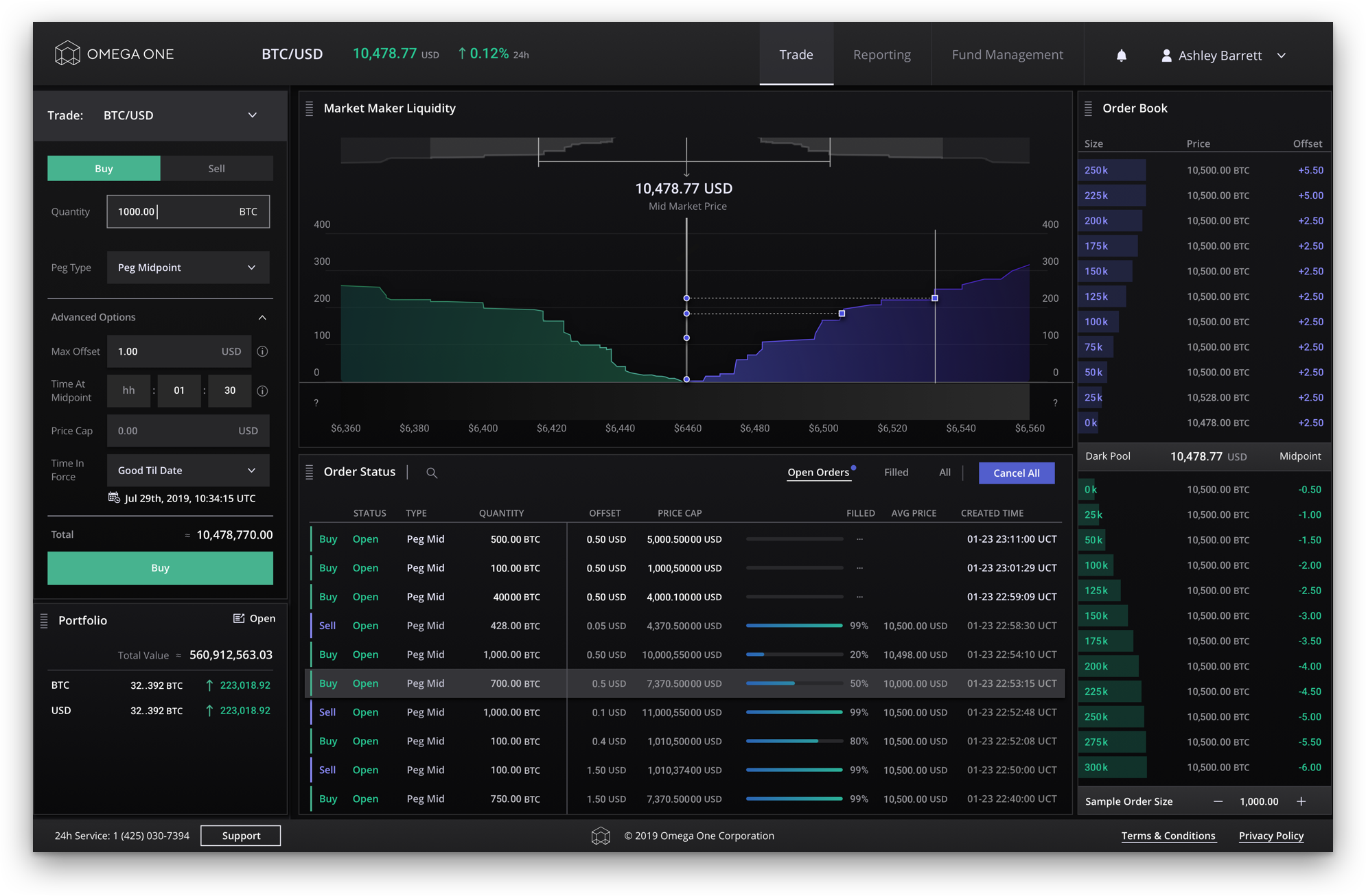The image size is (1366, 896).
Task: Show the Filled orders tab
Action: pyautogui.click(x=896, y=472)
